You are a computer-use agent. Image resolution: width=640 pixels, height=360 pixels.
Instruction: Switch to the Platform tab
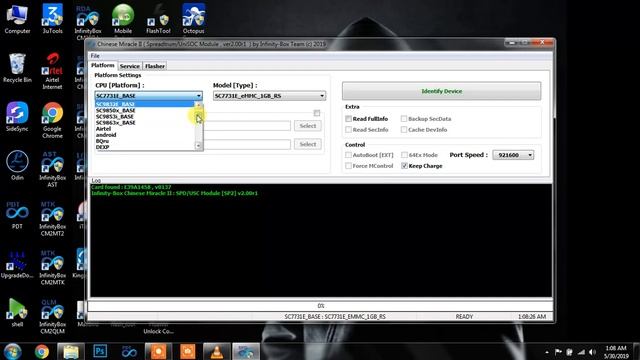pyautogui.click(x=103, y=65)
